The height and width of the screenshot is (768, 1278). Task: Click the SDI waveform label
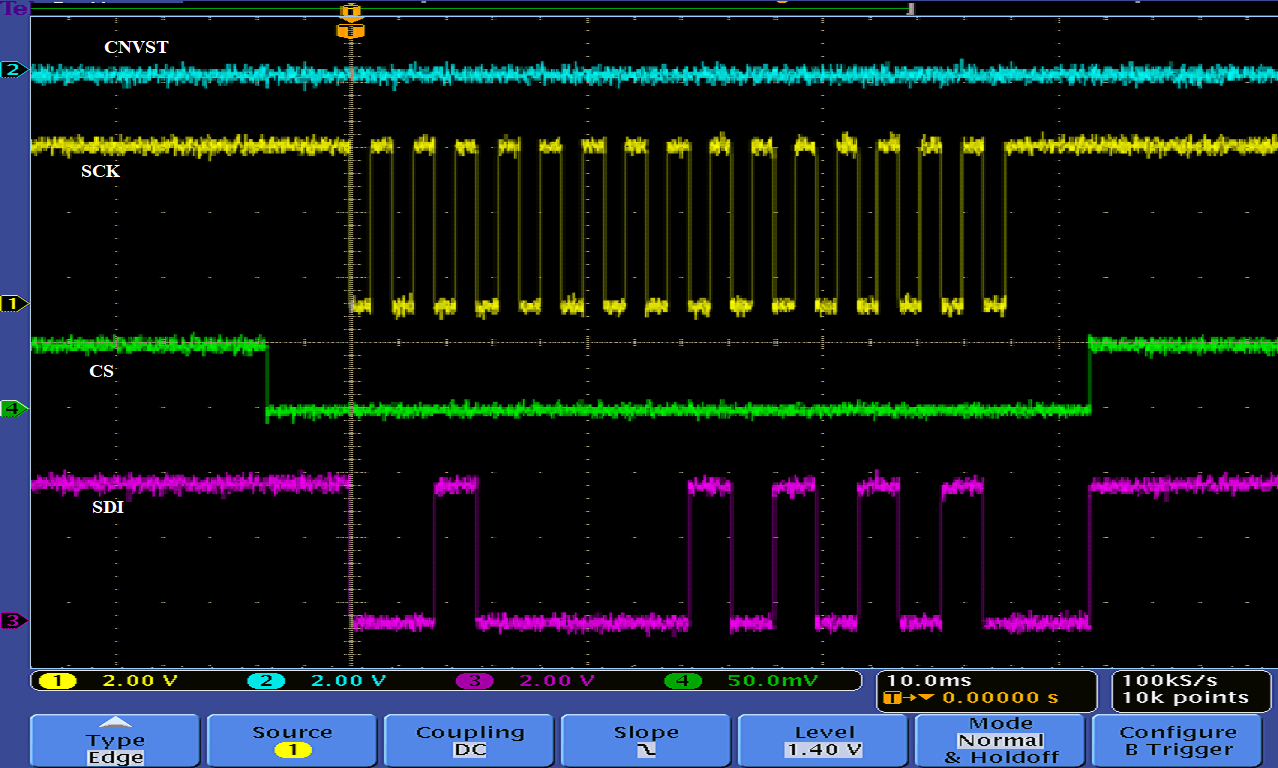click(107, 507)
